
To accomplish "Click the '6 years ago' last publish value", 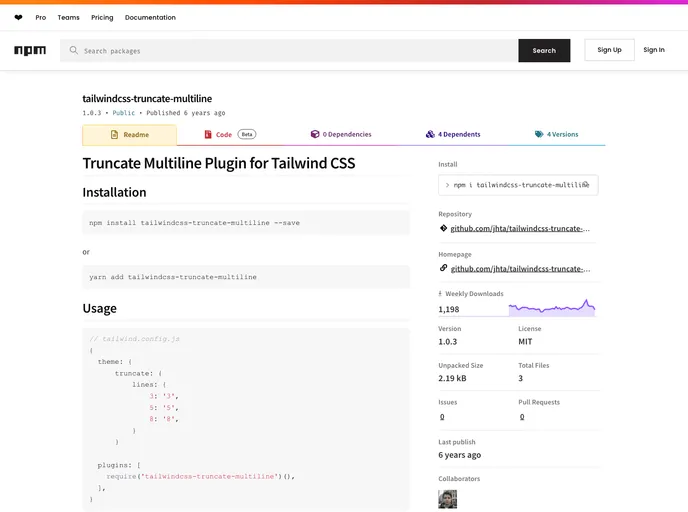I will click(459, 455).
